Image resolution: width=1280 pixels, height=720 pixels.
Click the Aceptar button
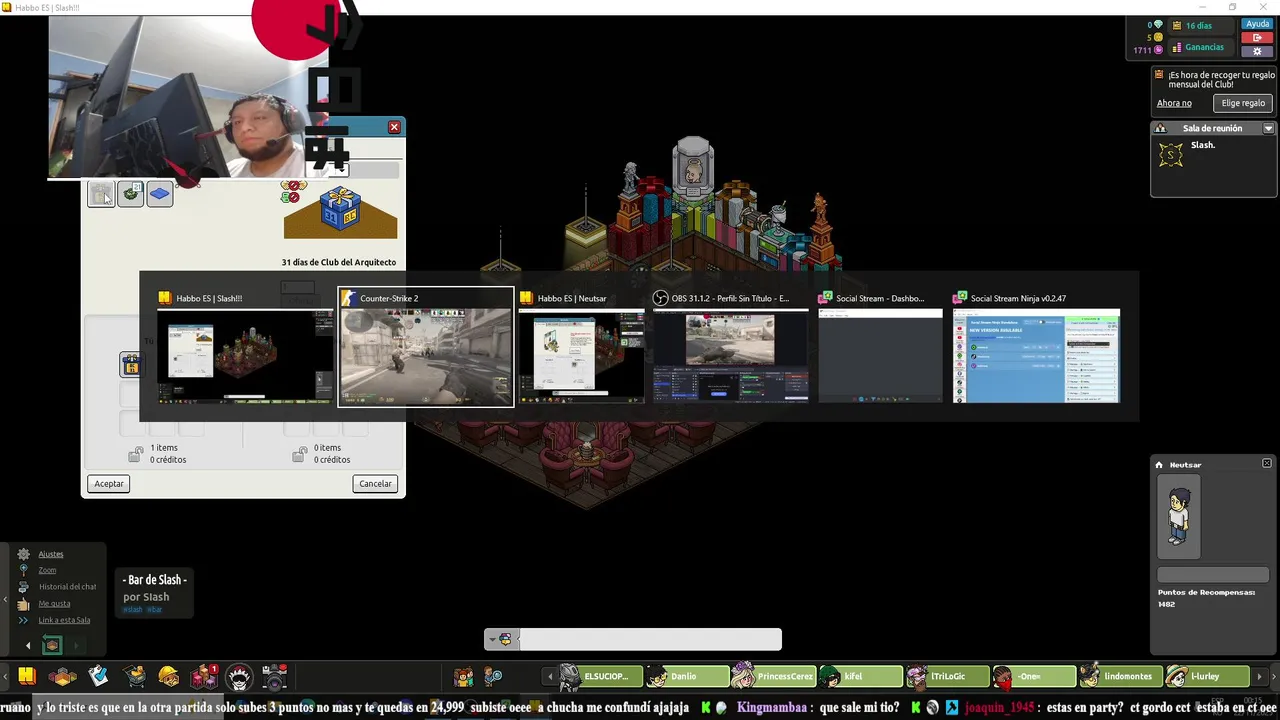pyautogui.click(x=109, y=484)
